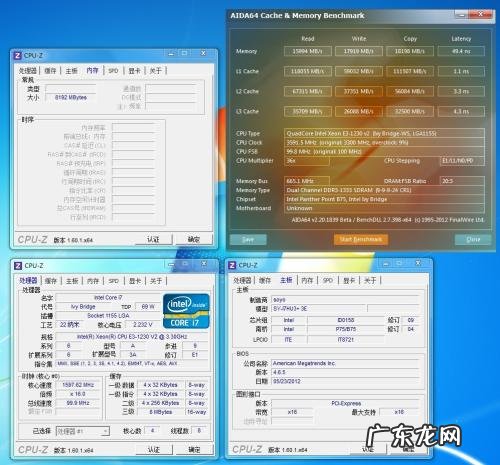Click the Memory Write result field in AIDA64
500x465 pixels.
(359, 51)
